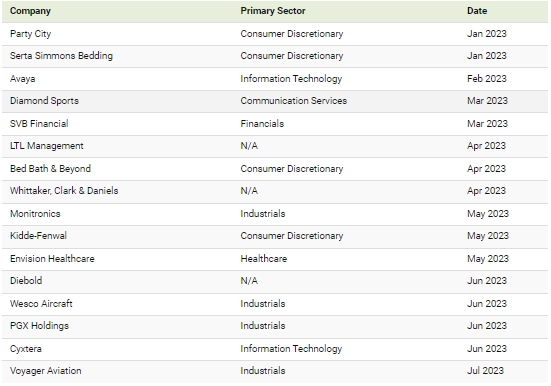Select Wesco Aircraft in the list

coord(41,304)
